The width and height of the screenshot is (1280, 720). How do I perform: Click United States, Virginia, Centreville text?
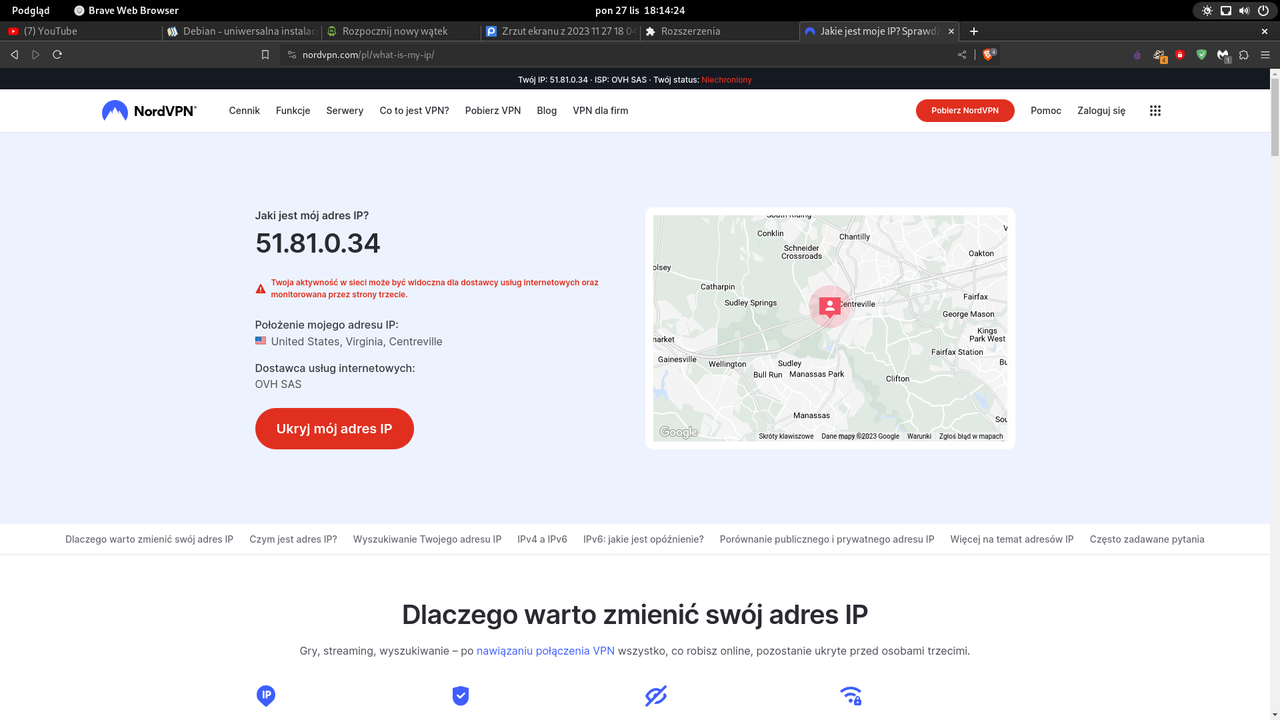[x=356, y=342]
